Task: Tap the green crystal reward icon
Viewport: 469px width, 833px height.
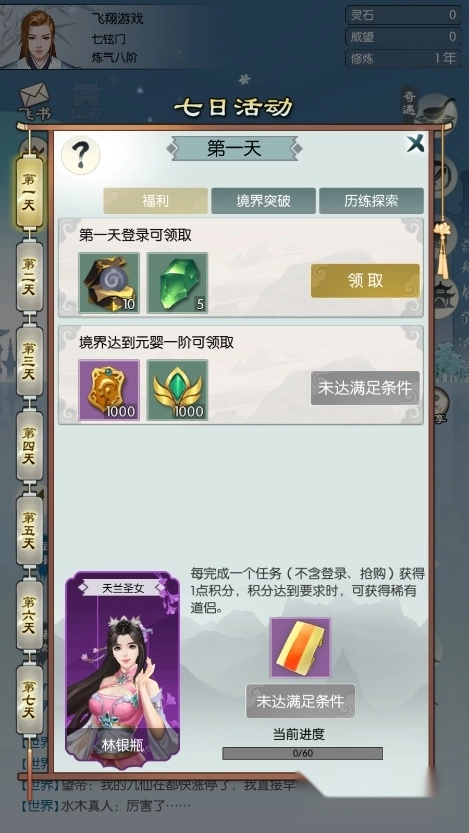Action: 177,283
